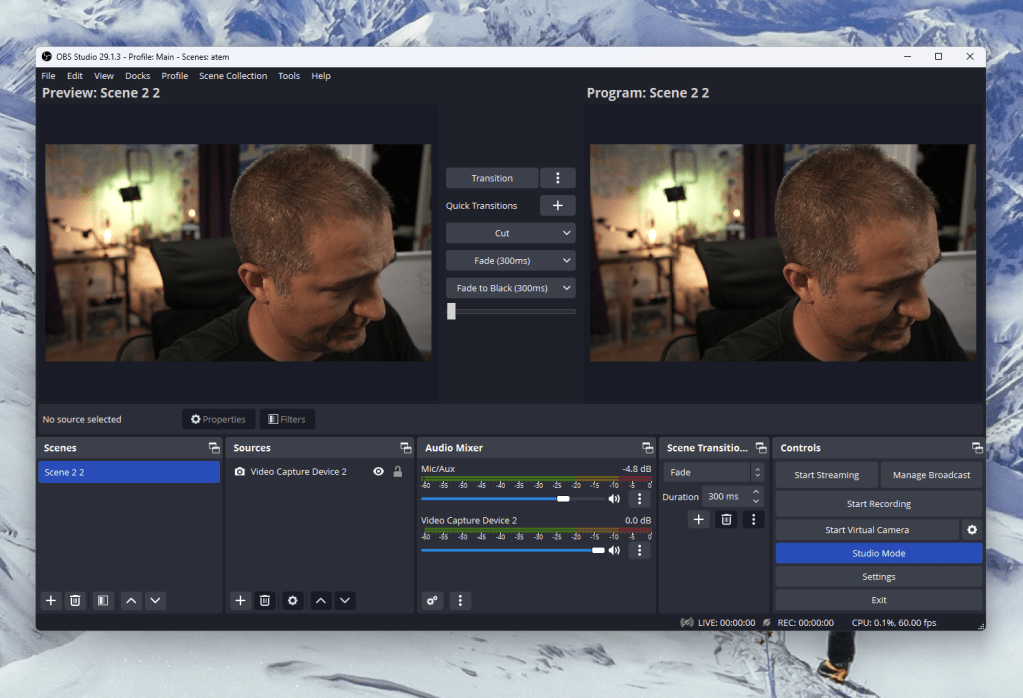Move scene up with arrow icon
1023x698 pixels.
(x=131, y=600)
